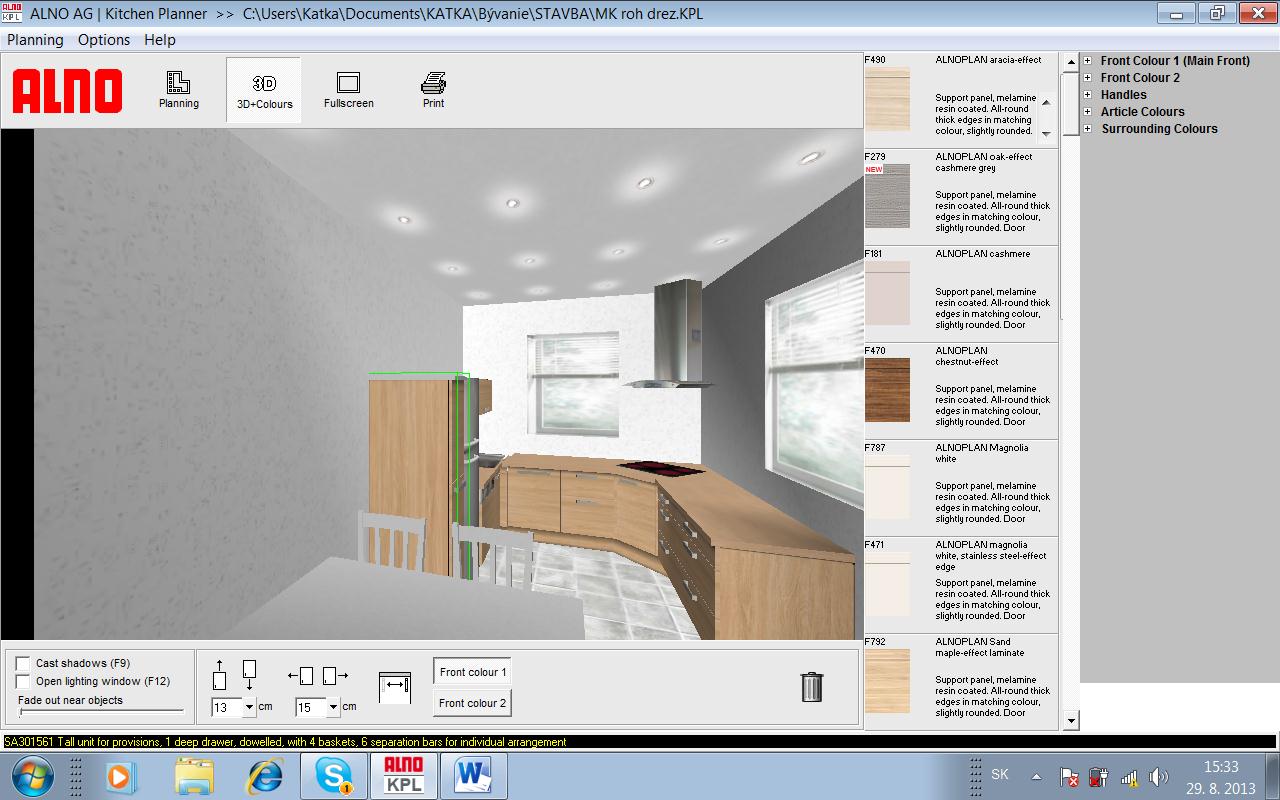The width and height of the screenshot is (1280, 800).
Task: Pick F470 chestnut-effect colour swatch
Action: tap(887, 390)
